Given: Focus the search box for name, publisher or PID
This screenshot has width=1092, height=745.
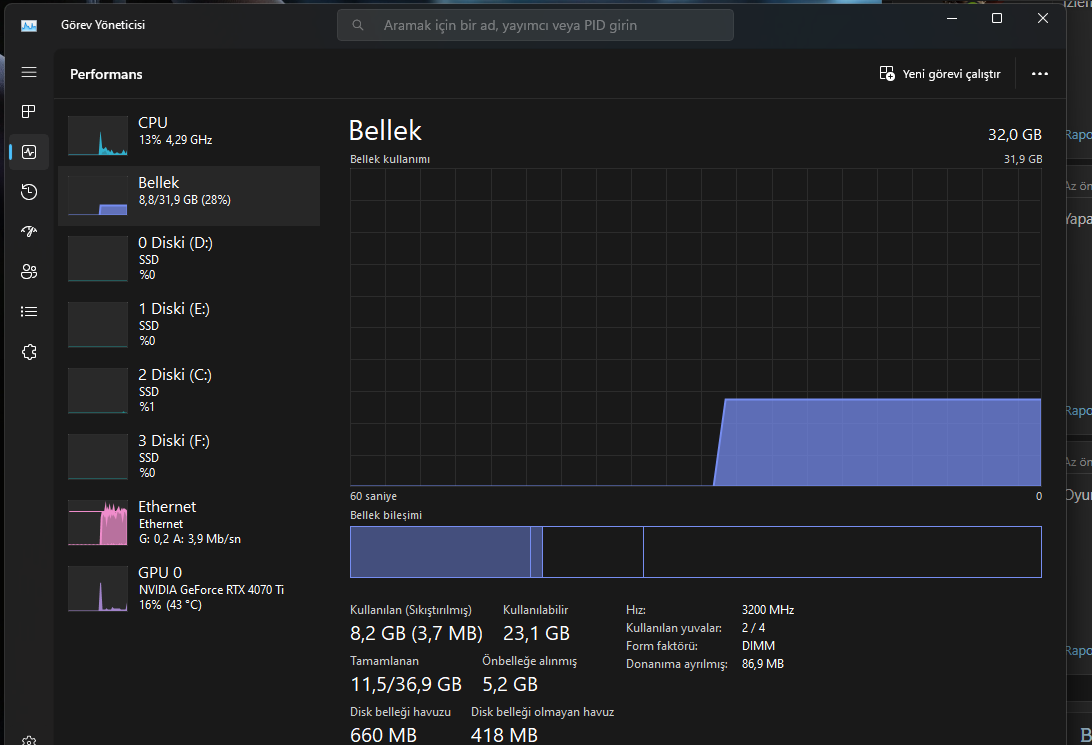Looking at the screenshot, I should [535, 25].
